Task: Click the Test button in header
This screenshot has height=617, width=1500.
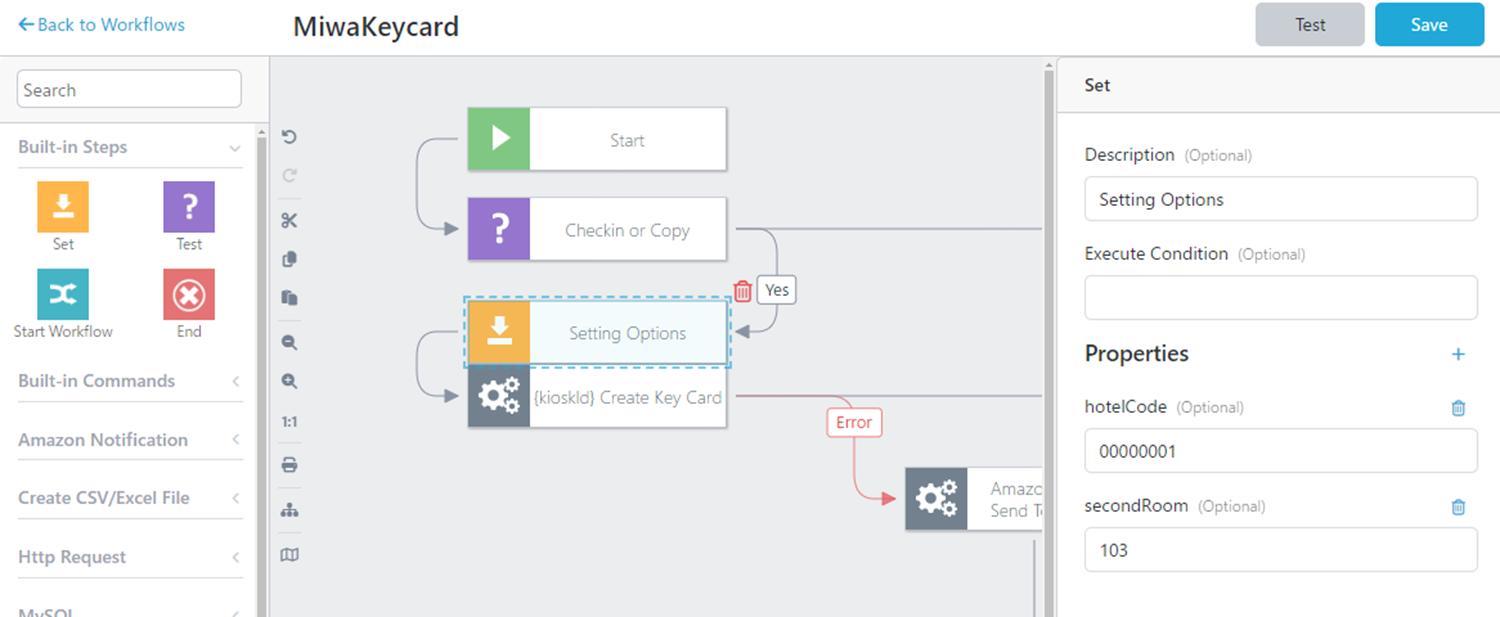Action: click(1310, 25)
